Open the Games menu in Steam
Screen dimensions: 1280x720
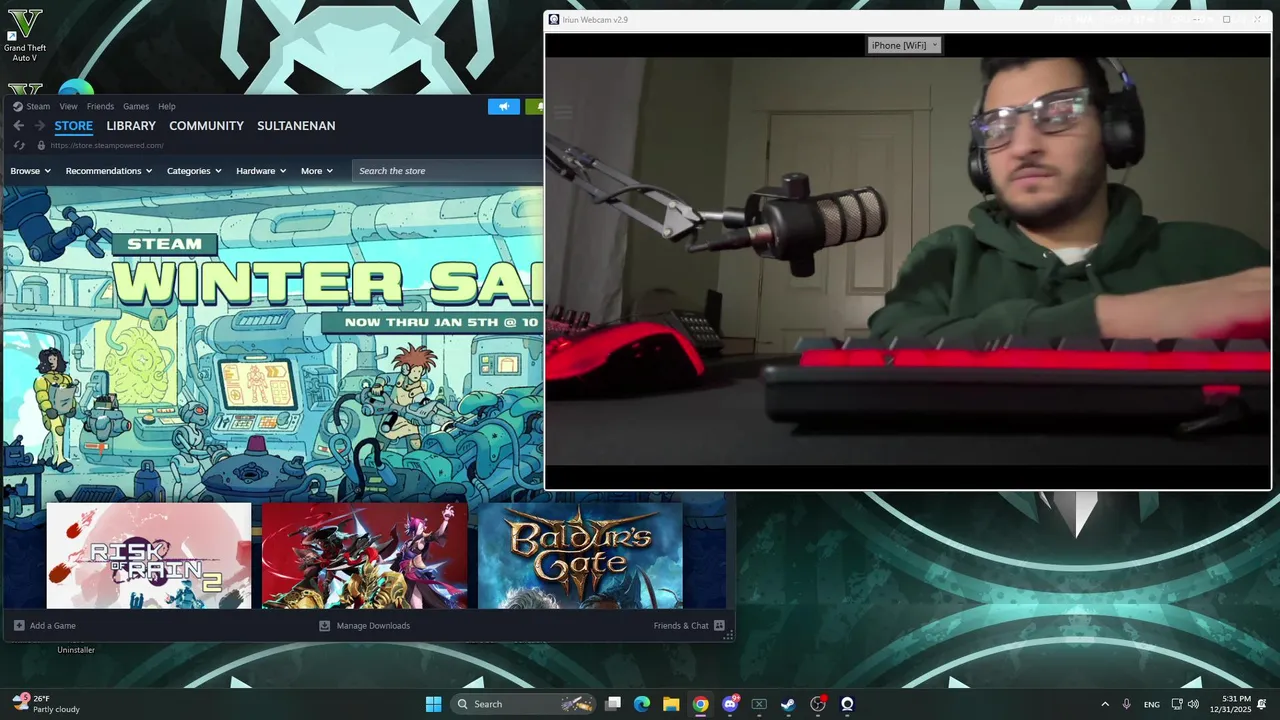(x=136, y=106)
